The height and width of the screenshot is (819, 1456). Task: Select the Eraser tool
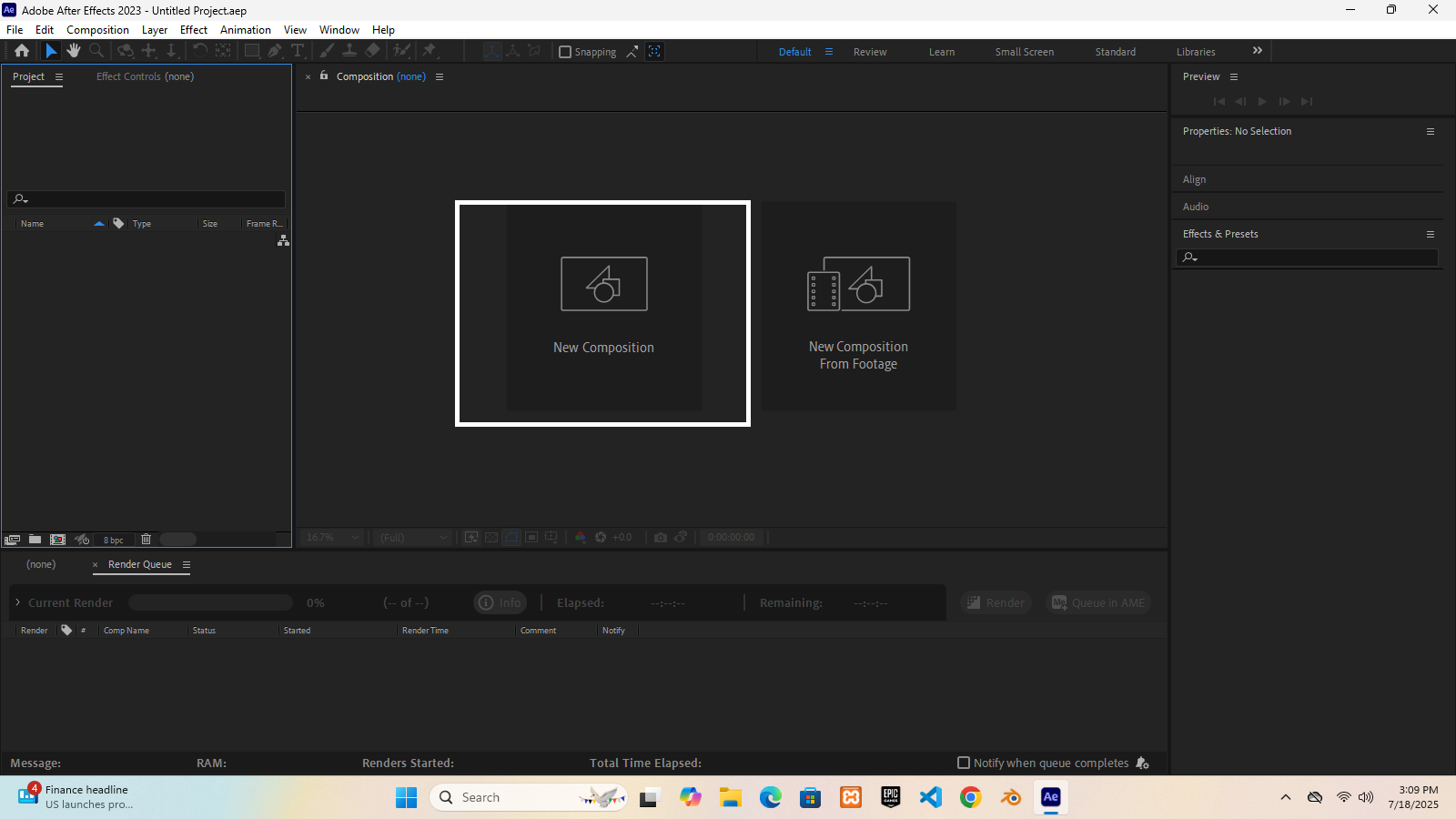pos(373,51)
